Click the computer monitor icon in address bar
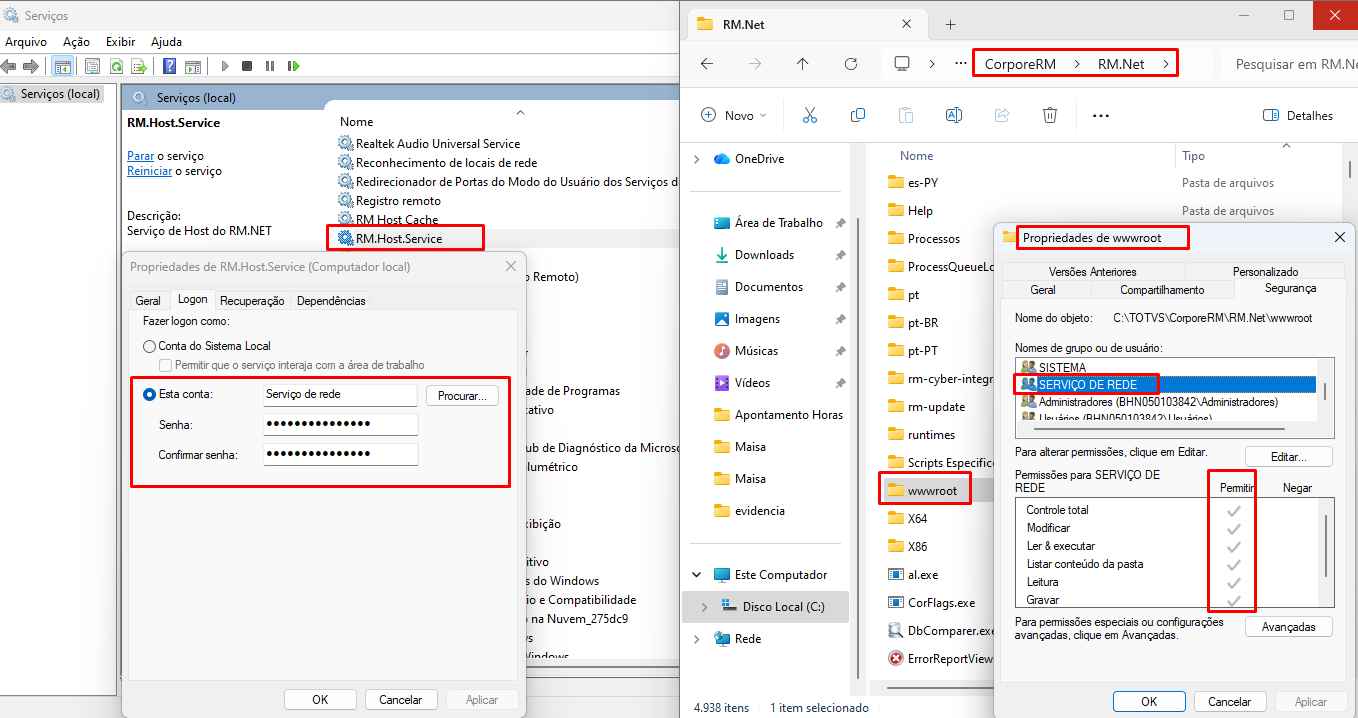Image resolution: width=1358 pixels, height=718 pixels. [x=902, y=63]
